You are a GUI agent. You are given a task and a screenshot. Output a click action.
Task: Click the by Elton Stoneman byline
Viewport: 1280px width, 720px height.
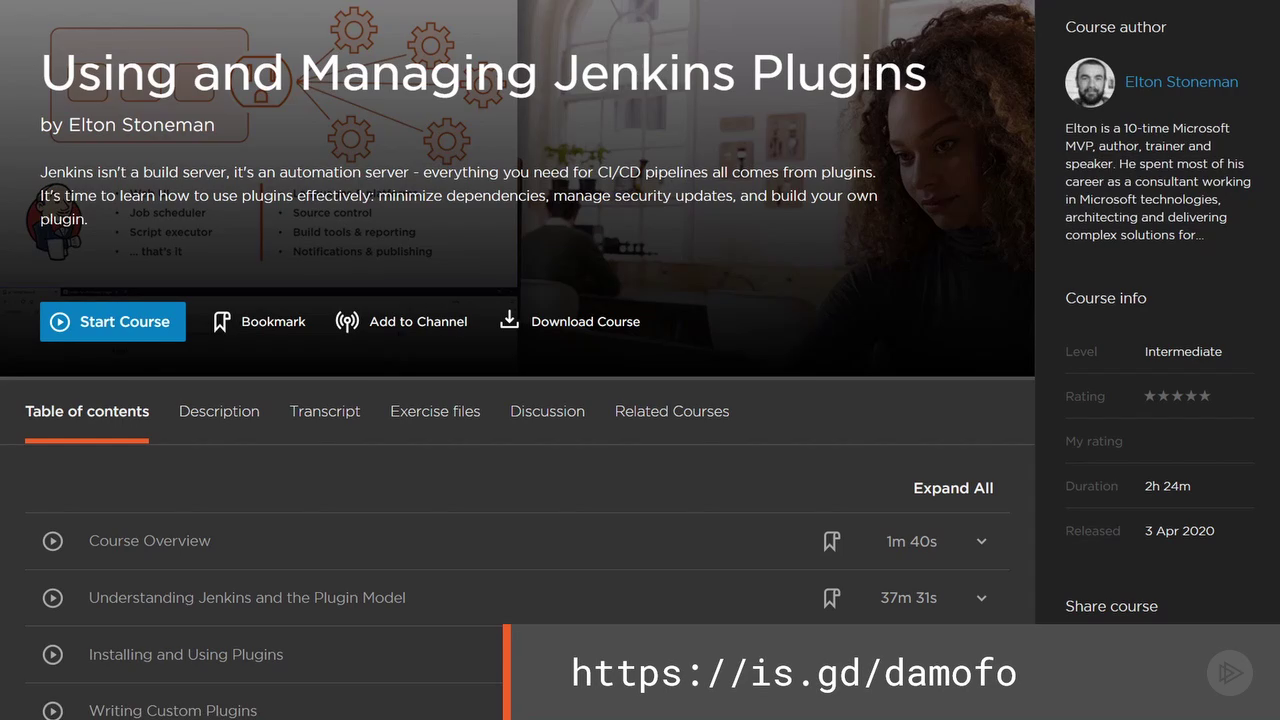click(127, 125)
